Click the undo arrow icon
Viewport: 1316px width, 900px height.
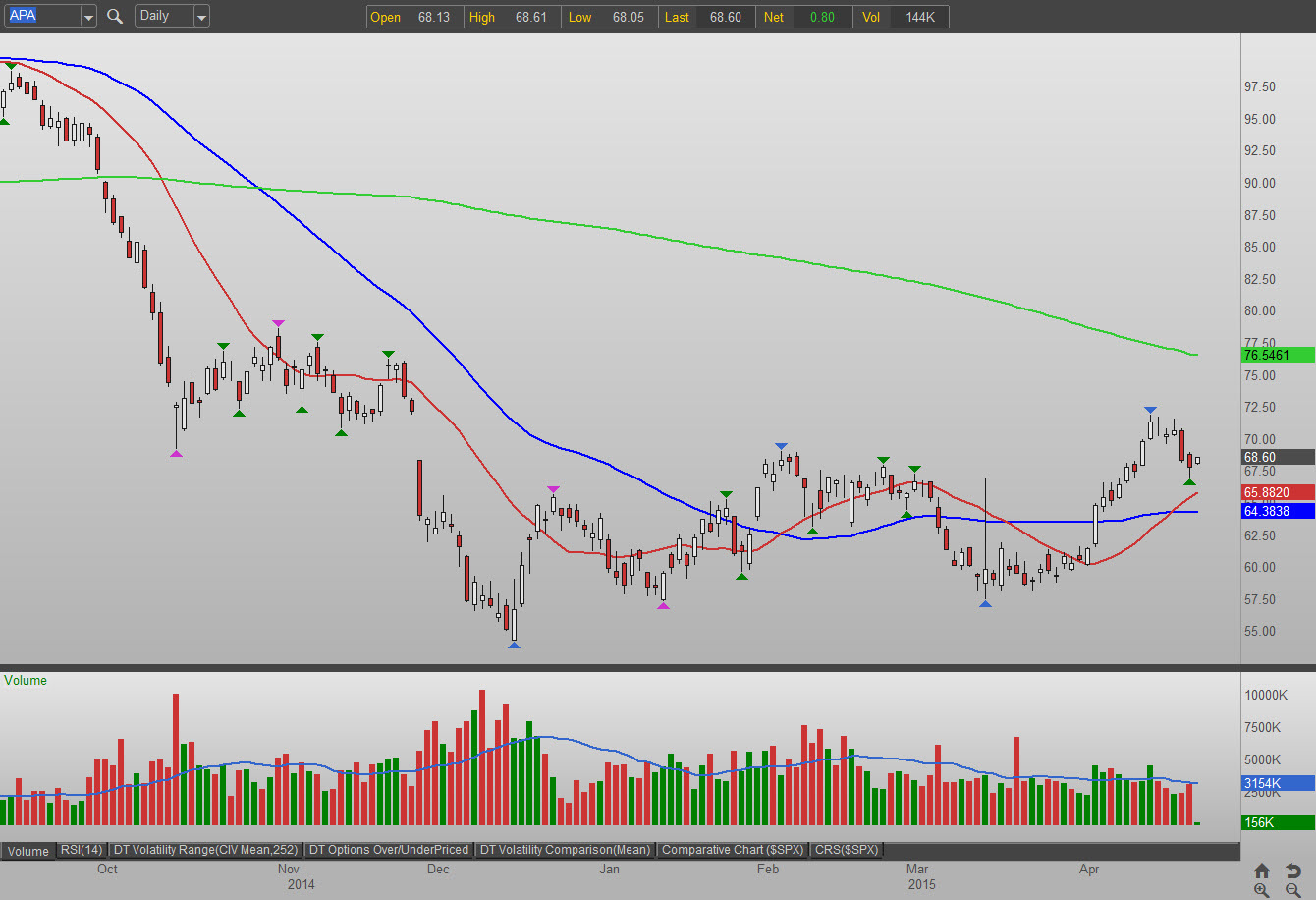point(1292,871)
